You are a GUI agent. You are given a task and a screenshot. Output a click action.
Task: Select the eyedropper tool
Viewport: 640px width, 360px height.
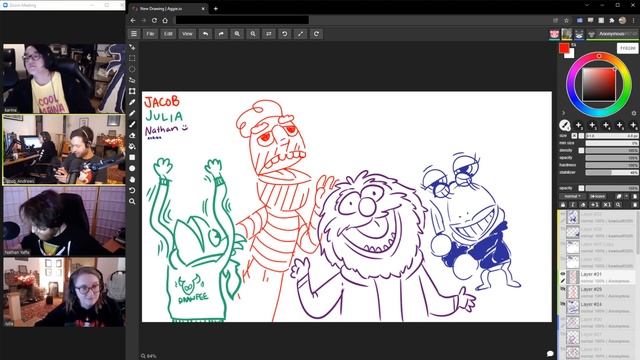[x=132, y=102]
